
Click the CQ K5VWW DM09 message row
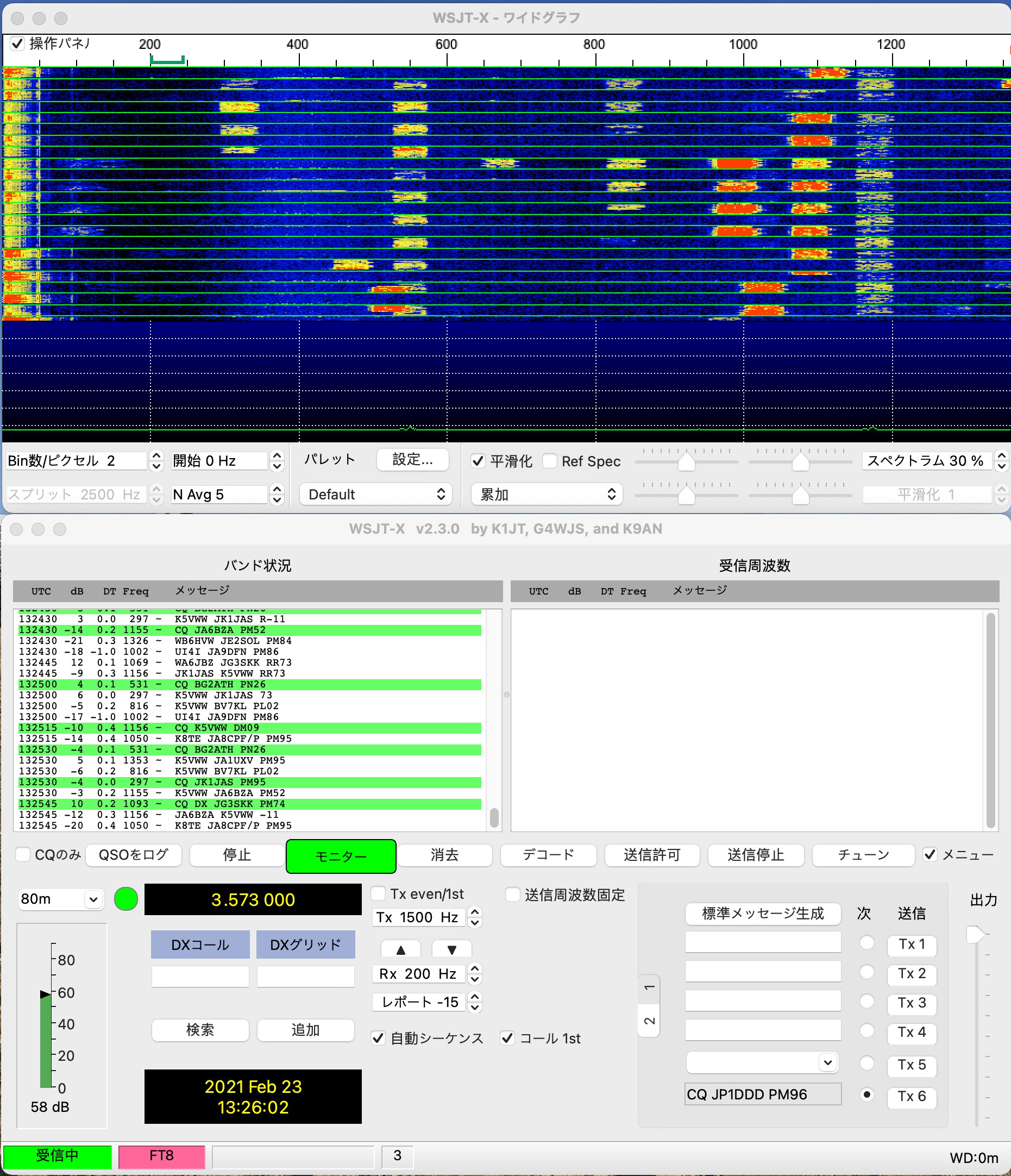pyautogui.click(x=250, y=728)
